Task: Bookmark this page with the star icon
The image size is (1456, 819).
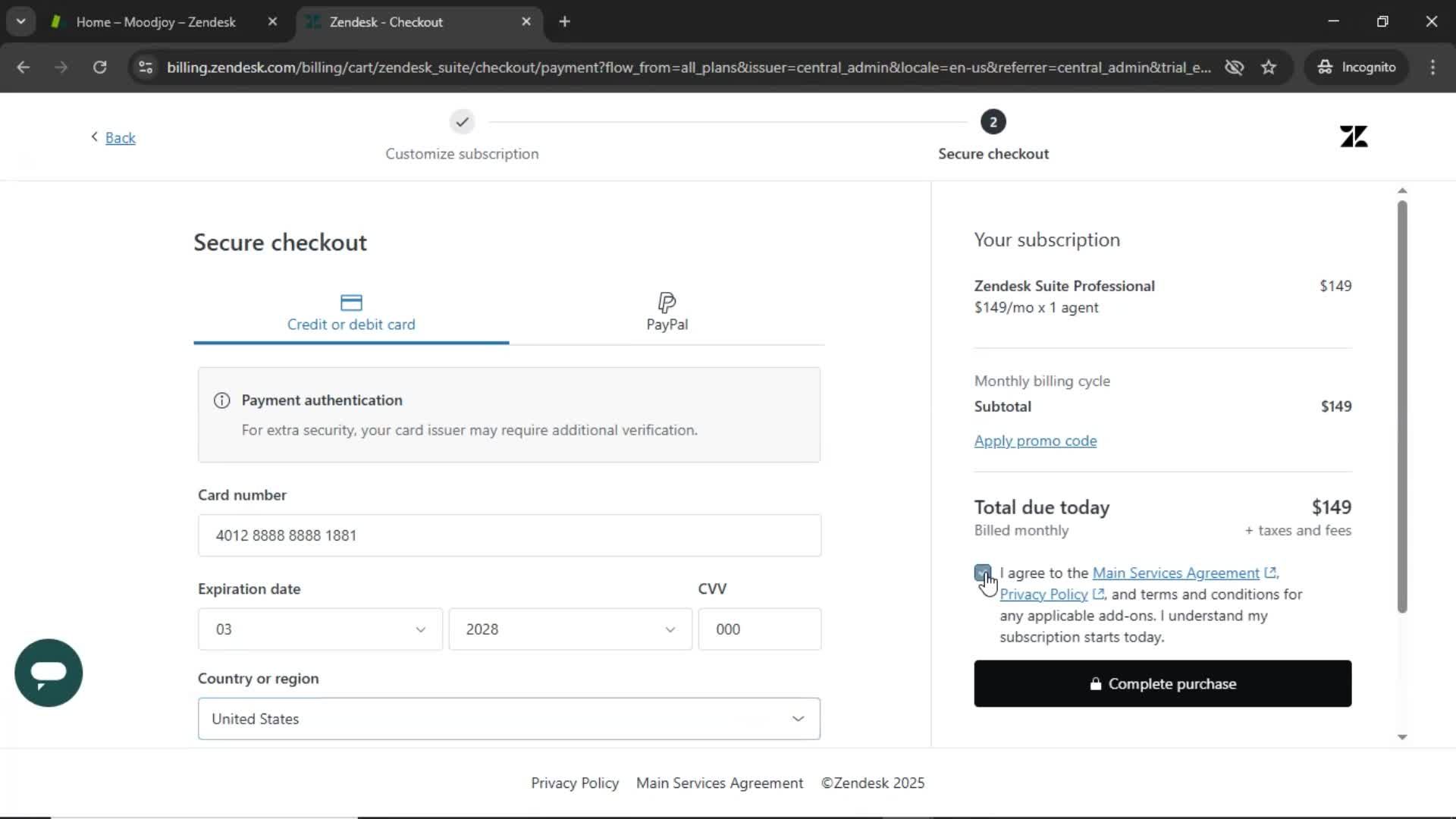Action: pos(1269,67)
